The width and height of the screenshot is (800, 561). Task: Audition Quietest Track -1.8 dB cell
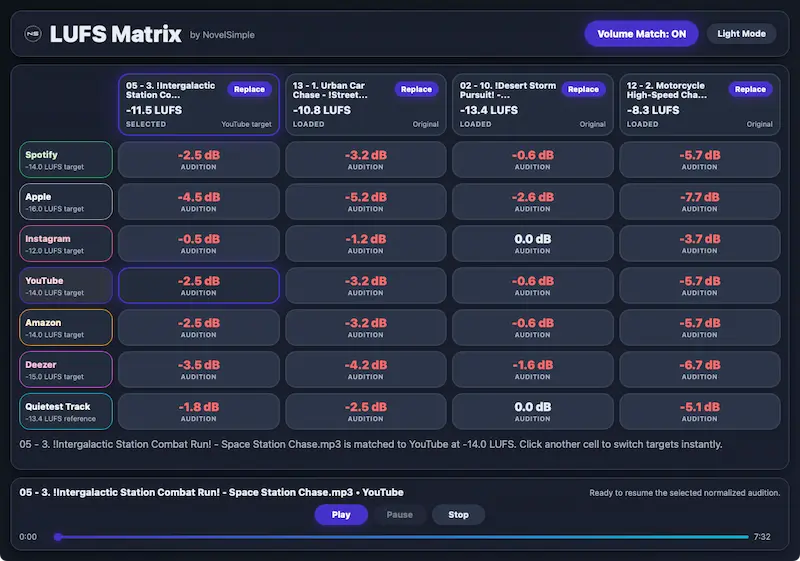pyautogui.click(x=199, y=411)
